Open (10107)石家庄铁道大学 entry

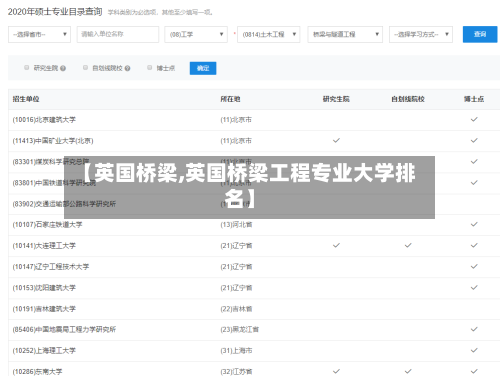point(47,225)
